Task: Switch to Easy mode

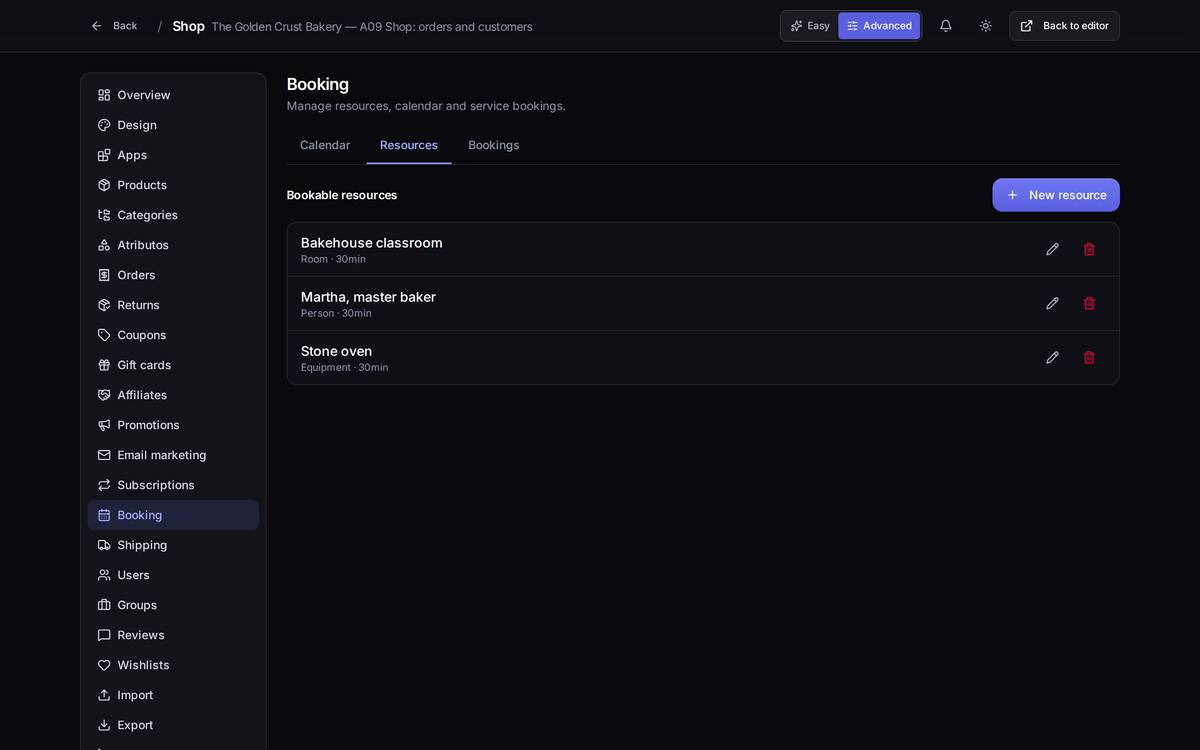Action: click(810, 26)
